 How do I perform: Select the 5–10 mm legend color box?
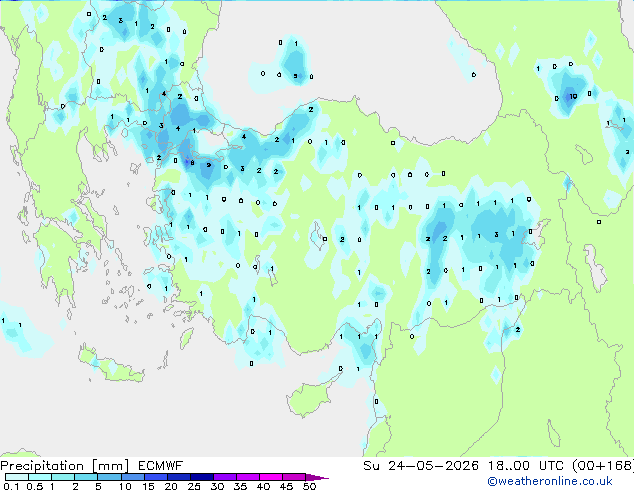coord(109,477)
